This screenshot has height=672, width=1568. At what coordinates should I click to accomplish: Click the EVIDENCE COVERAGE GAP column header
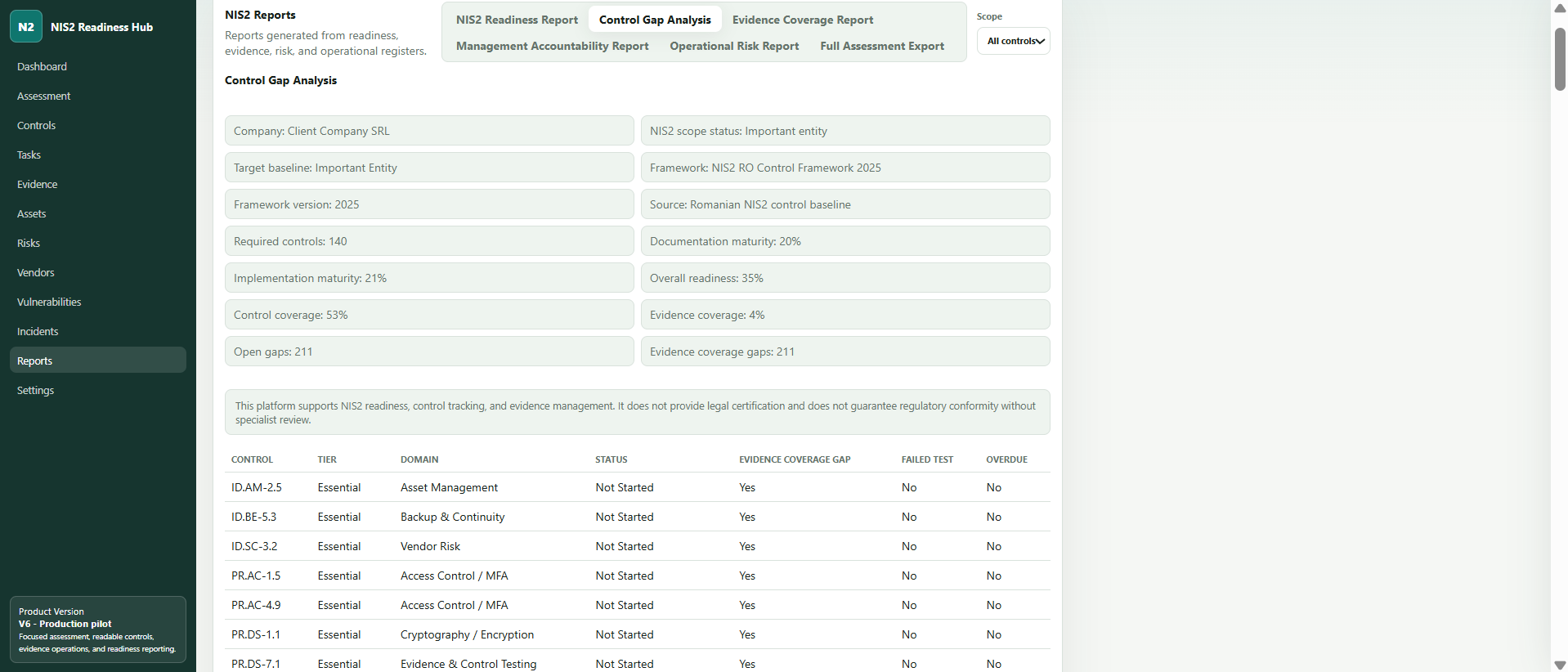(795, 459)
